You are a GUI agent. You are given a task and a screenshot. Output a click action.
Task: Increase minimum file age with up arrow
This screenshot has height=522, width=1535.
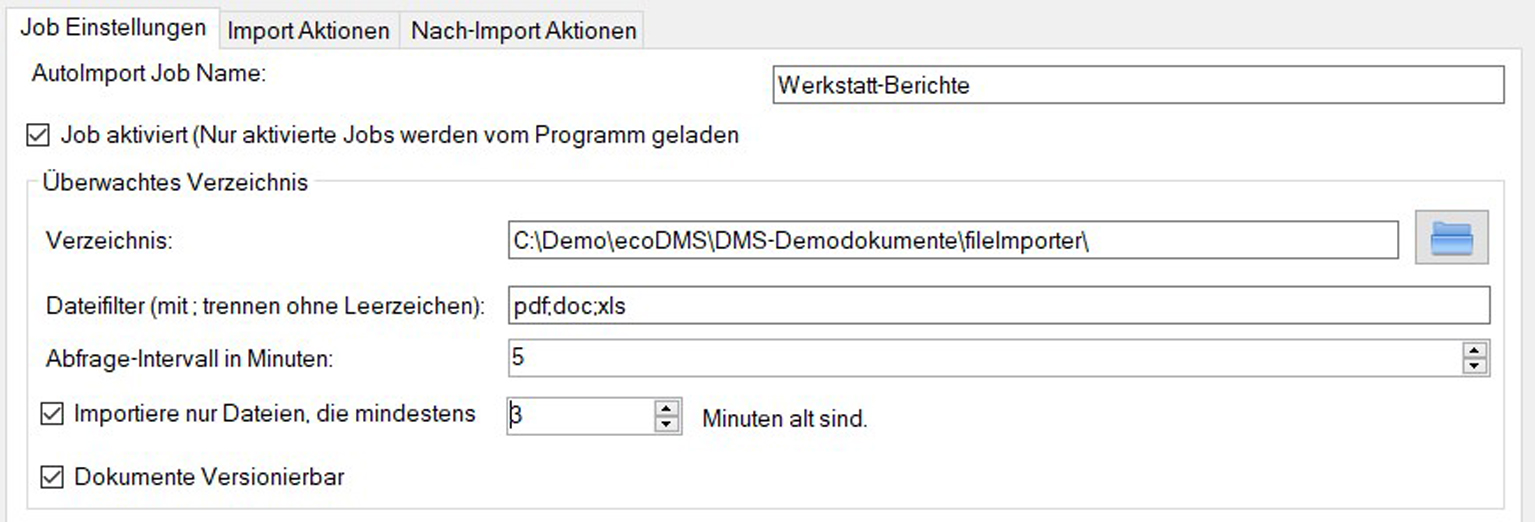pos(667,408)
